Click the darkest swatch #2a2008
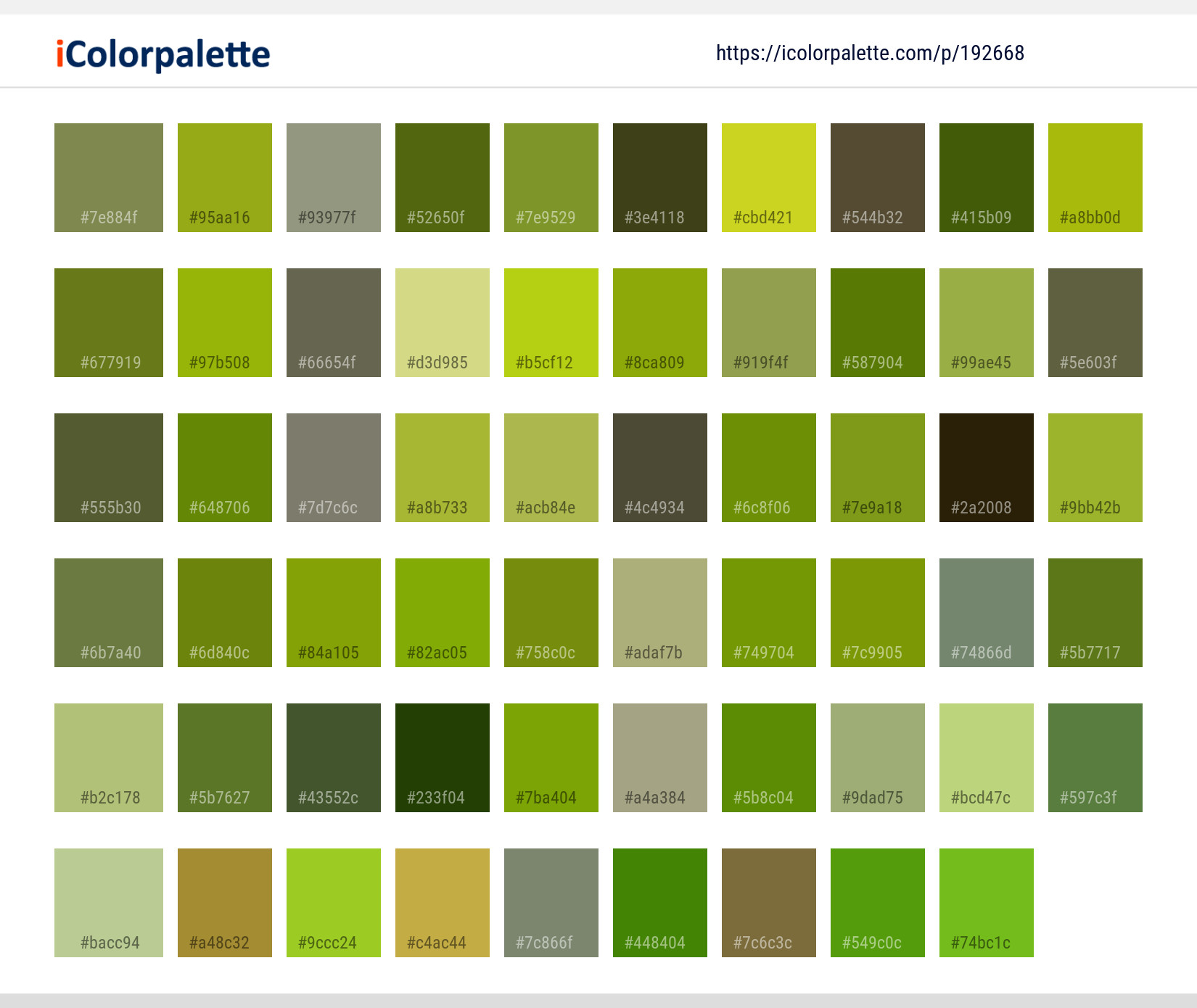Image resolution: width=1197 pixels, height=1008 pixels. pyautogui.click(x=987, y=468)
